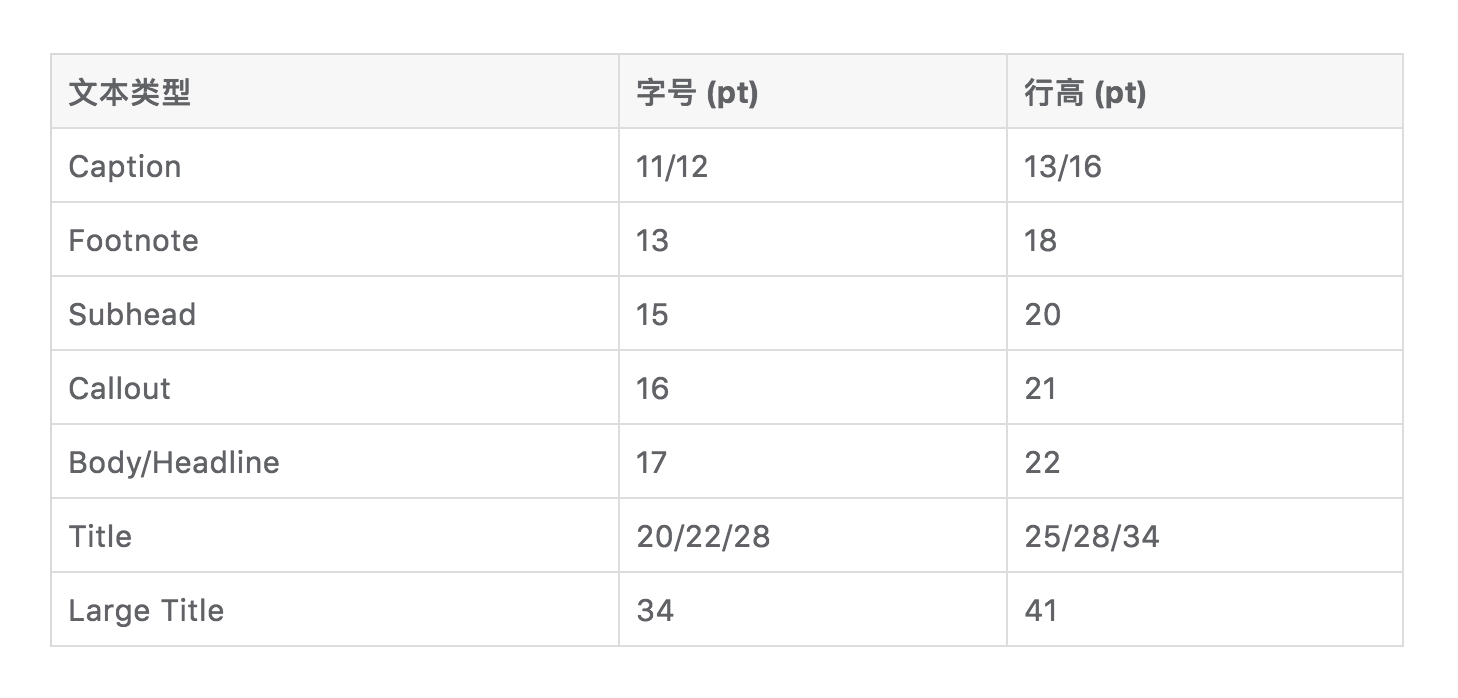Click Callout's font size value 16

pyautogui.click(x=652, y=388)
